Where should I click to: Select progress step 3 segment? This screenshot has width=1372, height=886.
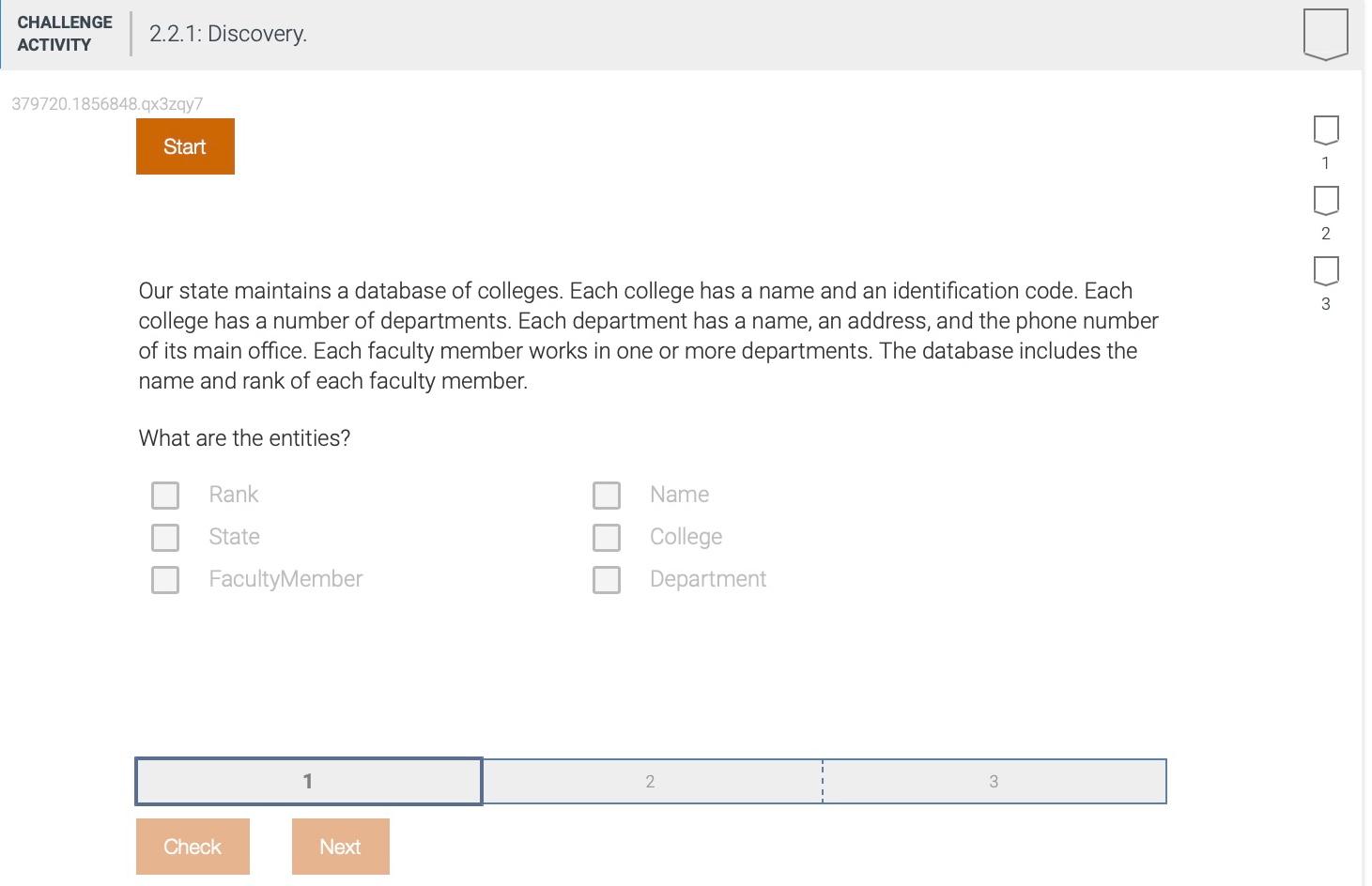tap(994, 780)
